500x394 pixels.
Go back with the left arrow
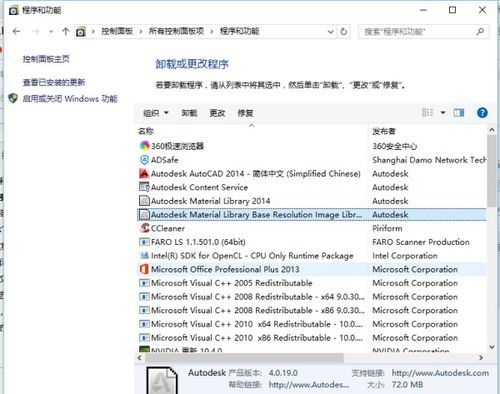pos(16,31)
